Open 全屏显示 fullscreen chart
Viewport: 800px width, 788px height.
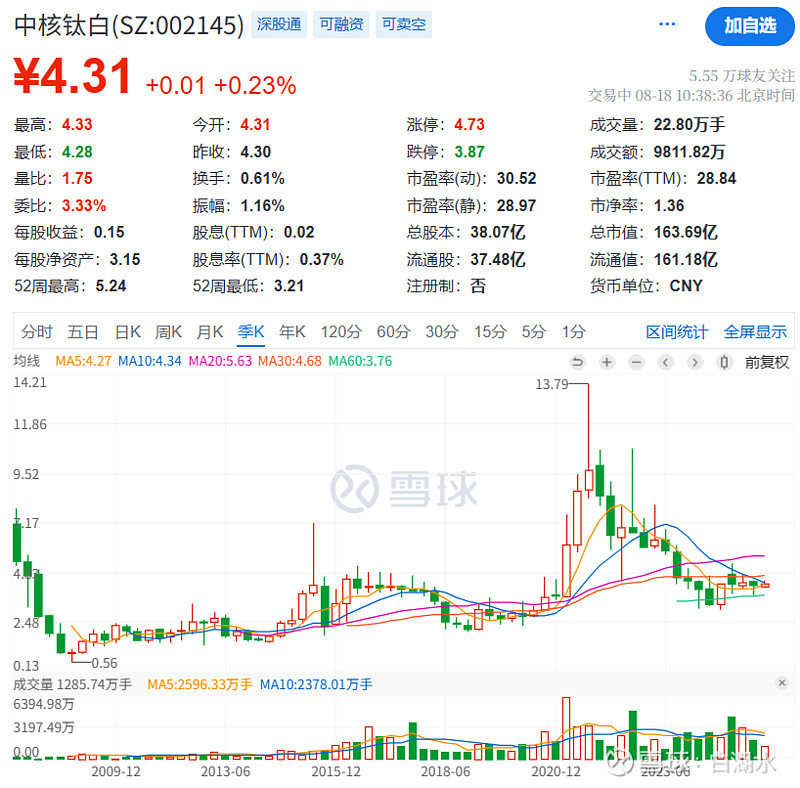[755, 332]
